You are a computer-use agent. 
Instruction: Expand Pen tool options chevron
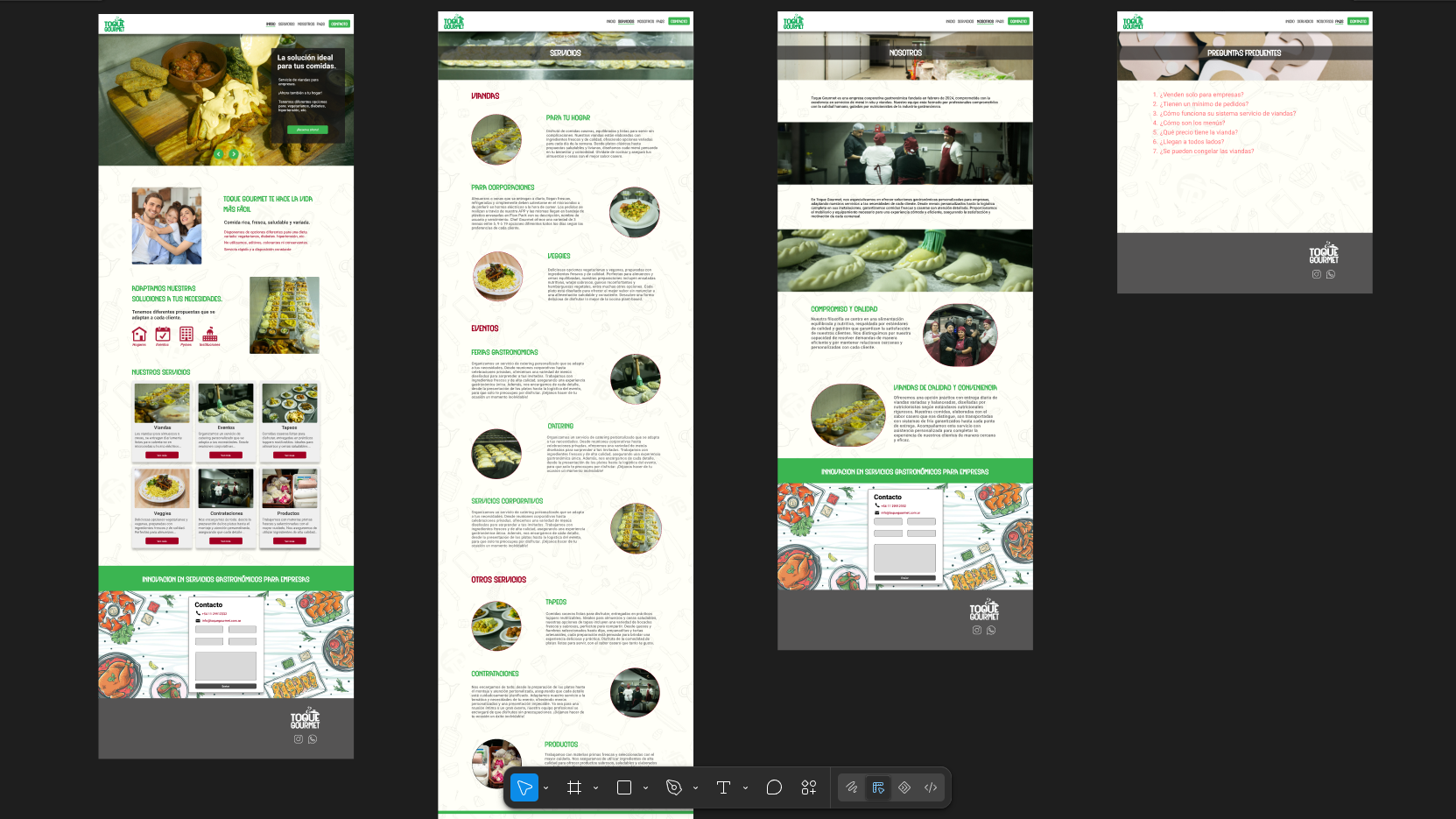click(696, 788)
